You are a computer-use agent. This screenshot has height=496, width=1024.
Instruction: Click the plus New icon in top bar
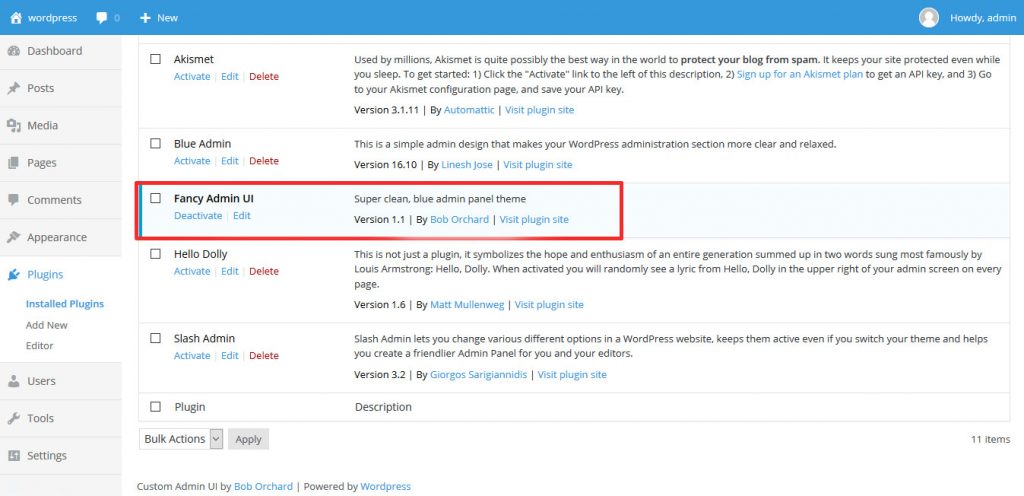tap(145, 18)
